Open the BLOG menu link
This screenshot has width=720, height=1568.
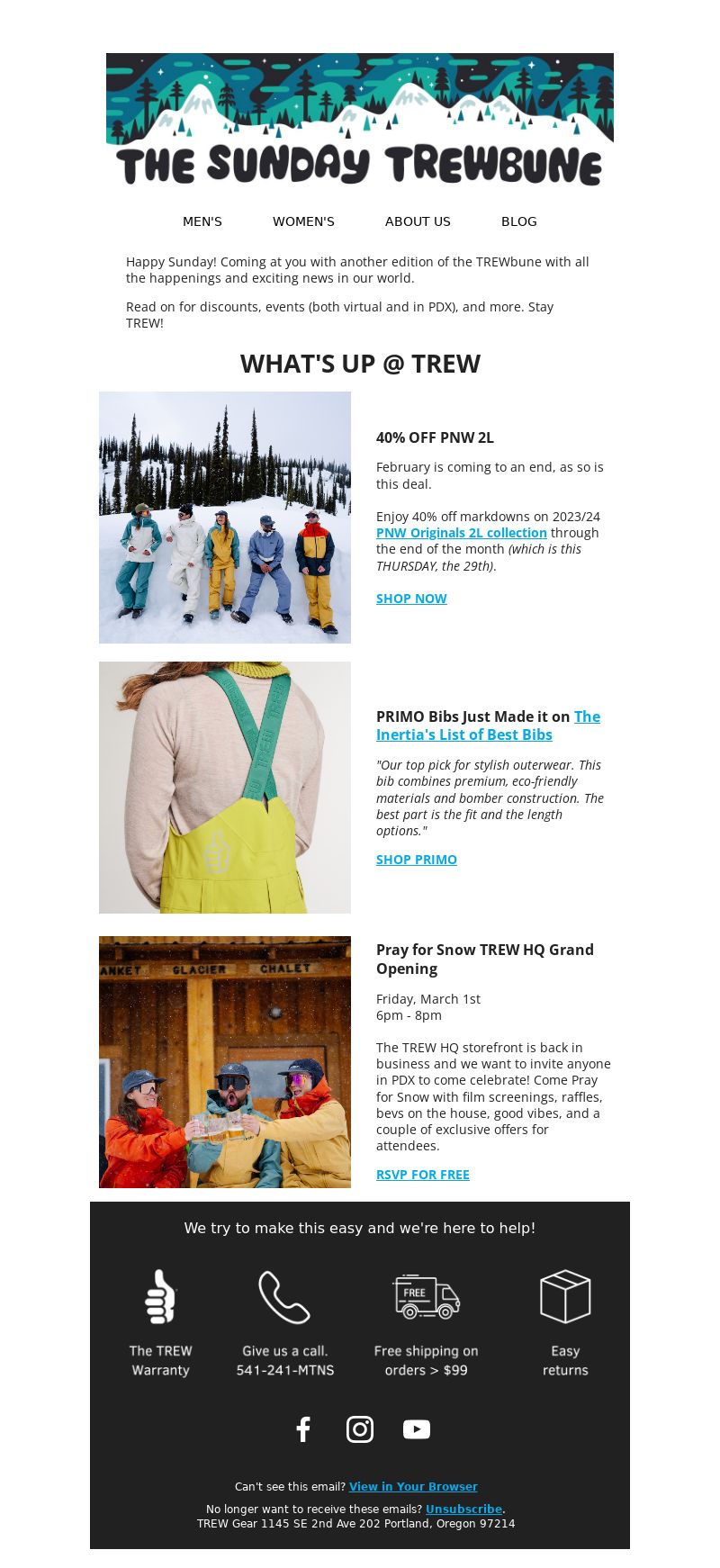(519, 221)
